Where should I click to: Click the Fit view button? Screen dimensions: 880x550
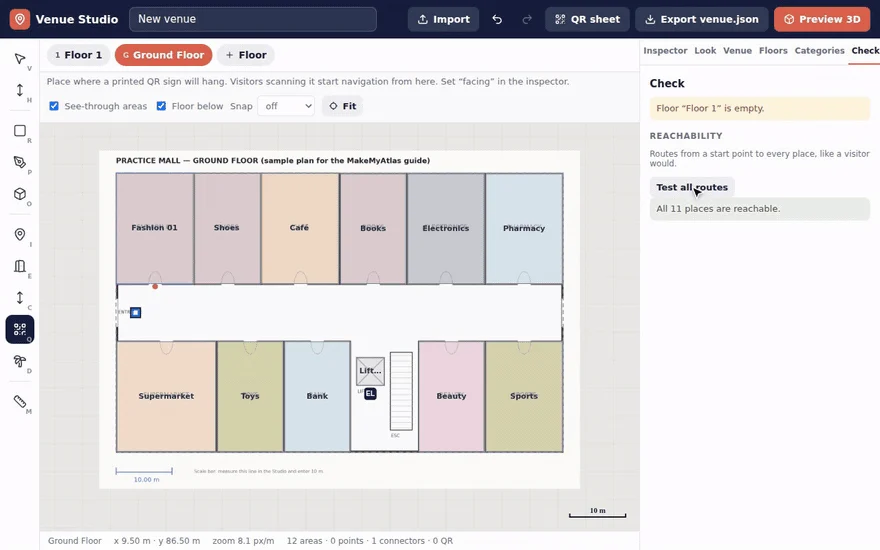(342, 106)
